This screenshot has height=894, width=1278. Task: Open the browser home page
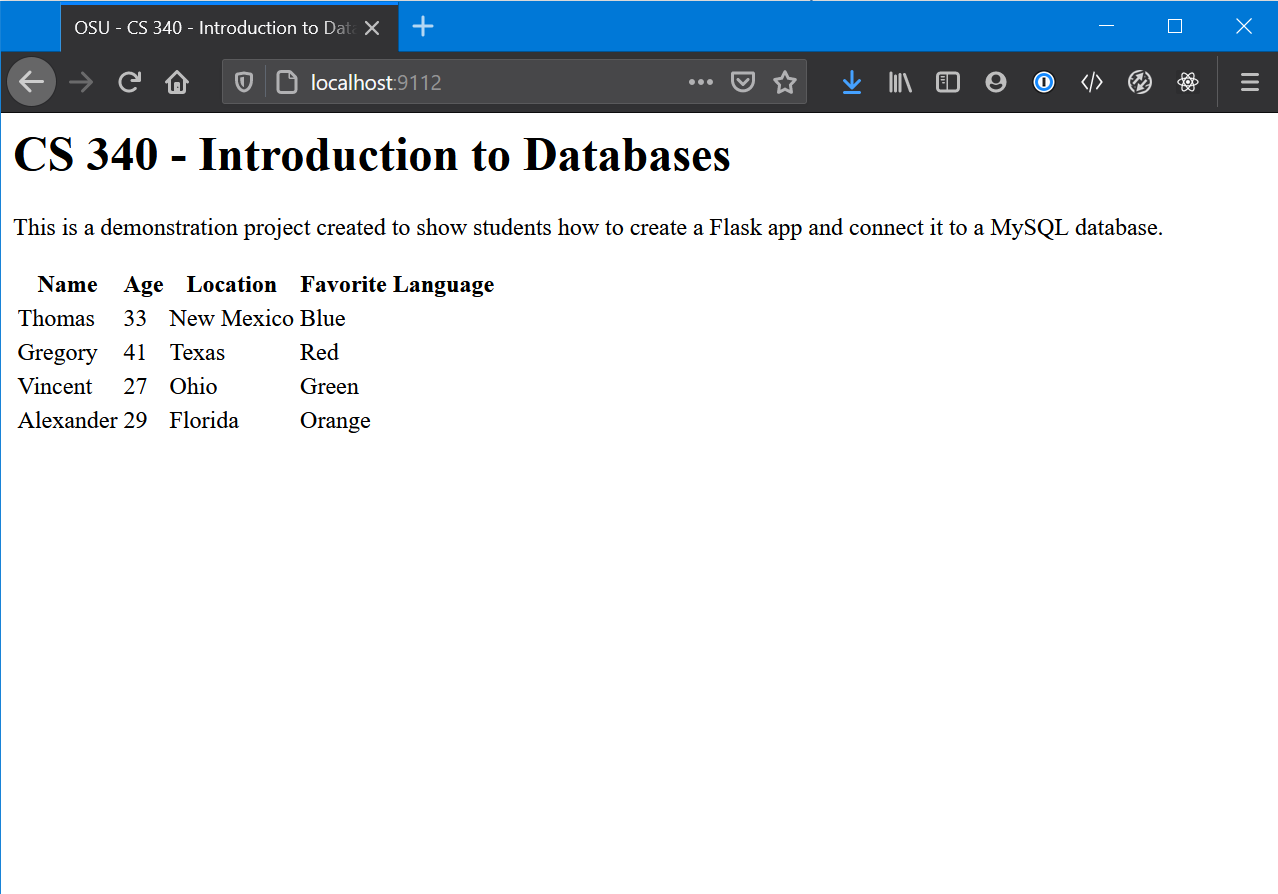click(x=177, y=82)
